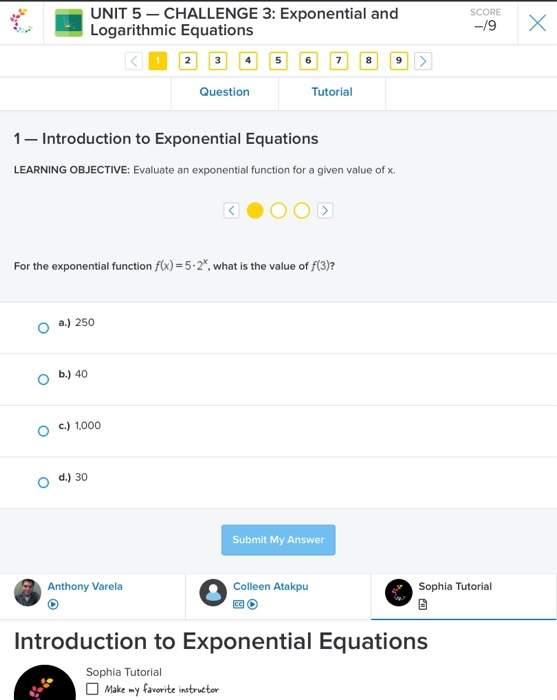Go to previous challenge page arrow
Screen dimensions: 557x700
click(134, 61)
